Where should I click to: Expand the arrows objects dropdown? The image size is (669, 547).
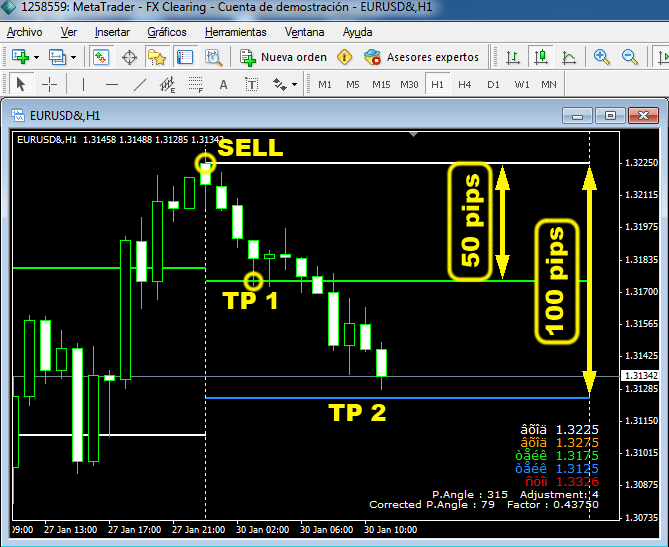295,84
